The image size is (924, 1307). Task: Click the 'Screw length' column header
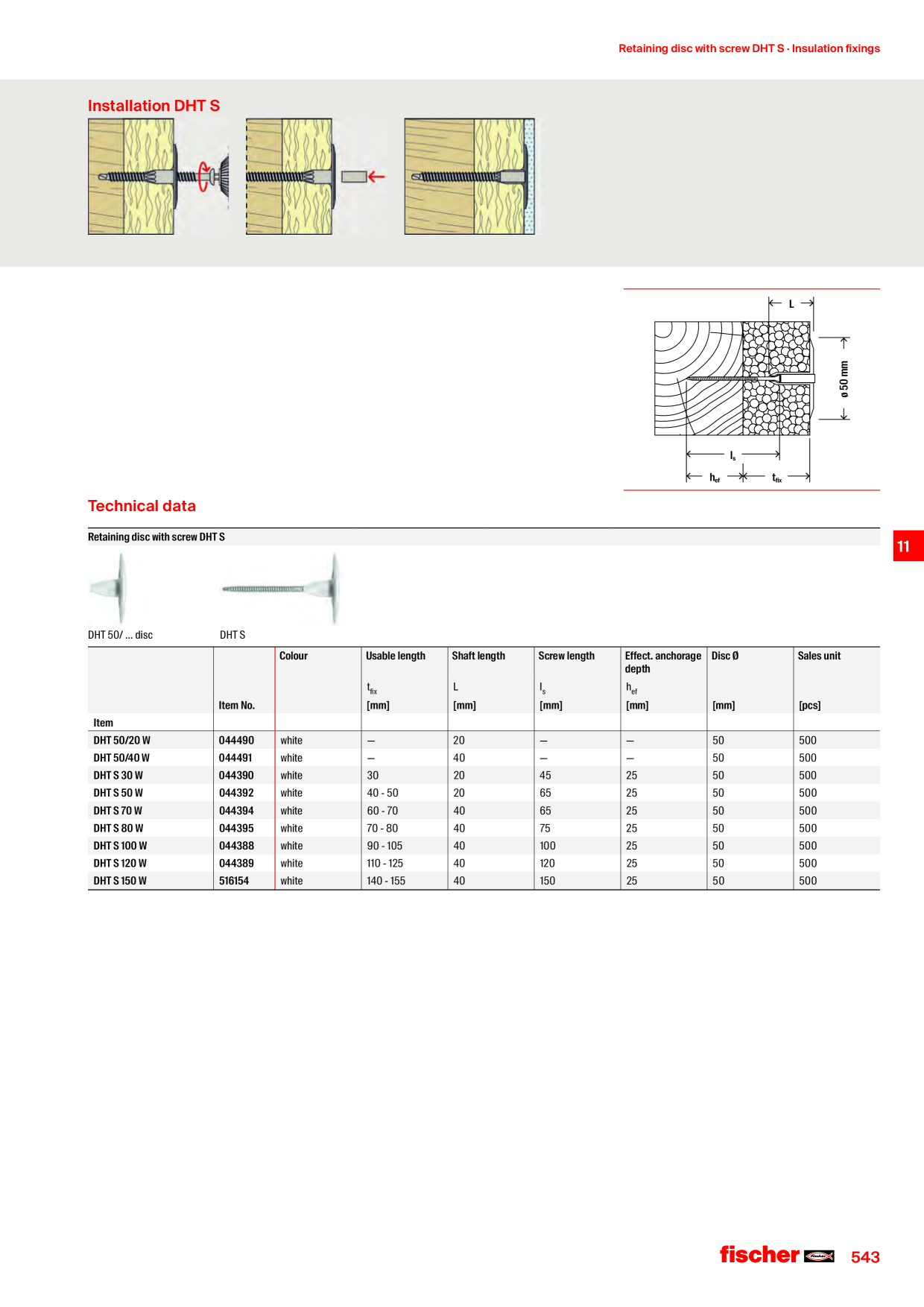[x=566, y=656]
